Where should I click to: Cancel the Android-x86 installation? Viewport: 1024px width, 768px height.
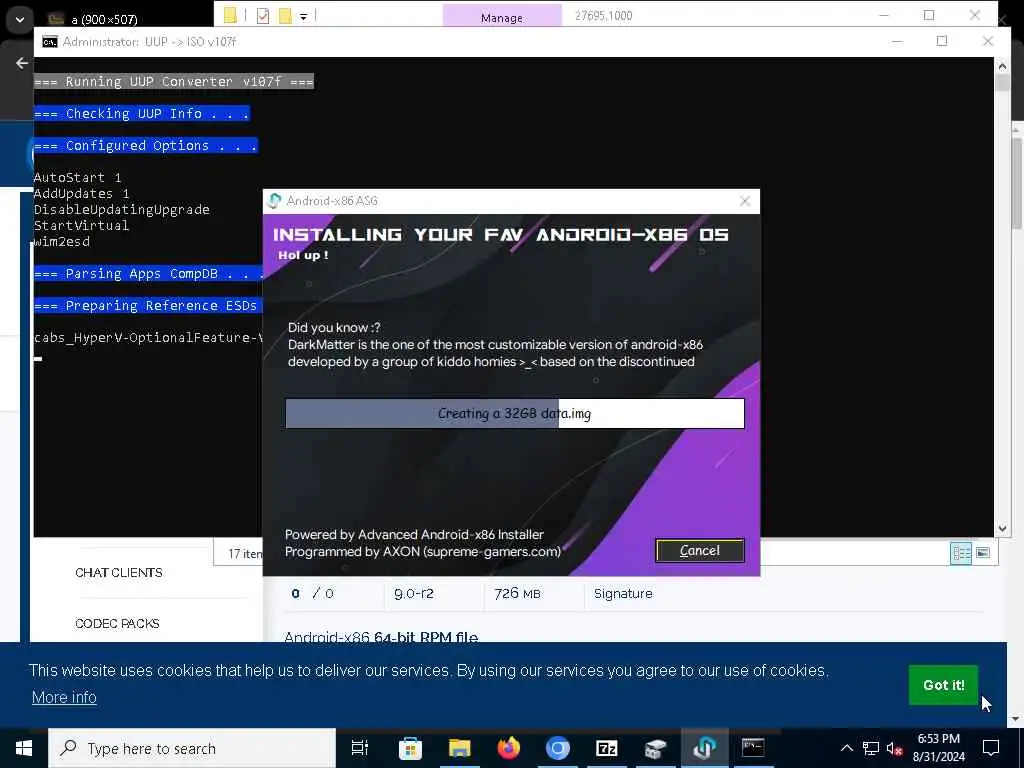699,551
